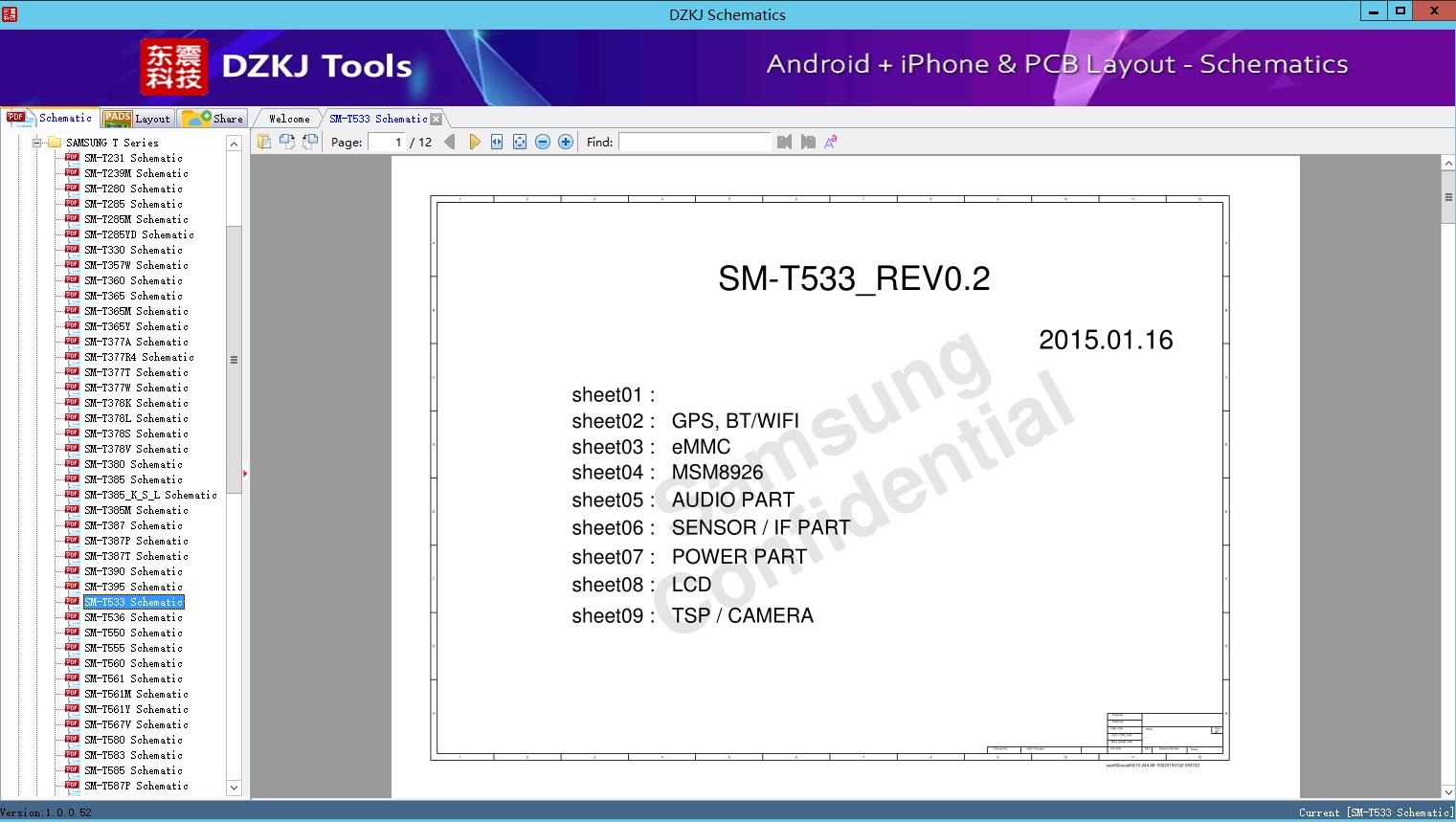Click the DZKJ red logo in banner
1456x822 pixels.
[x=173, y=67]
